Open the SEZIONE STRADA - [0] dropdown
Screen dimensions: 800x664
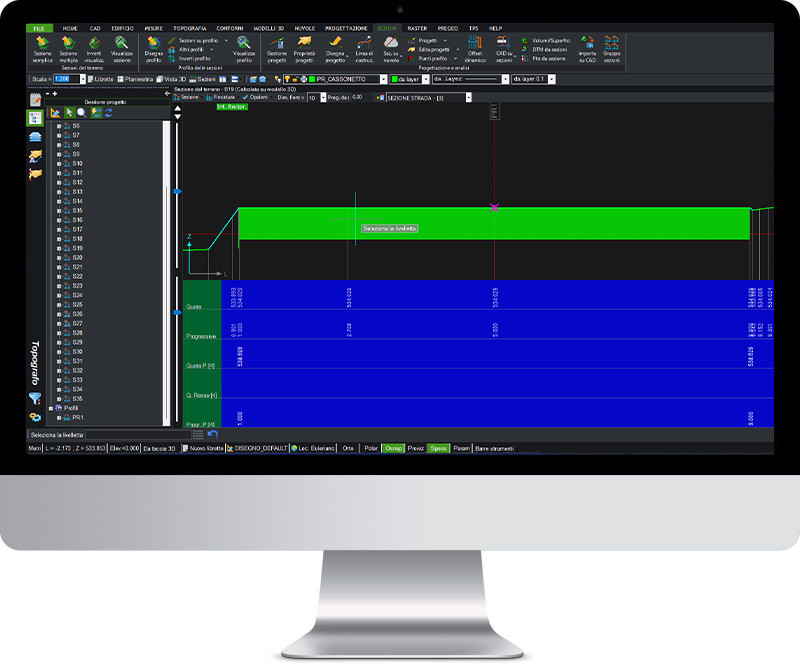468,99
